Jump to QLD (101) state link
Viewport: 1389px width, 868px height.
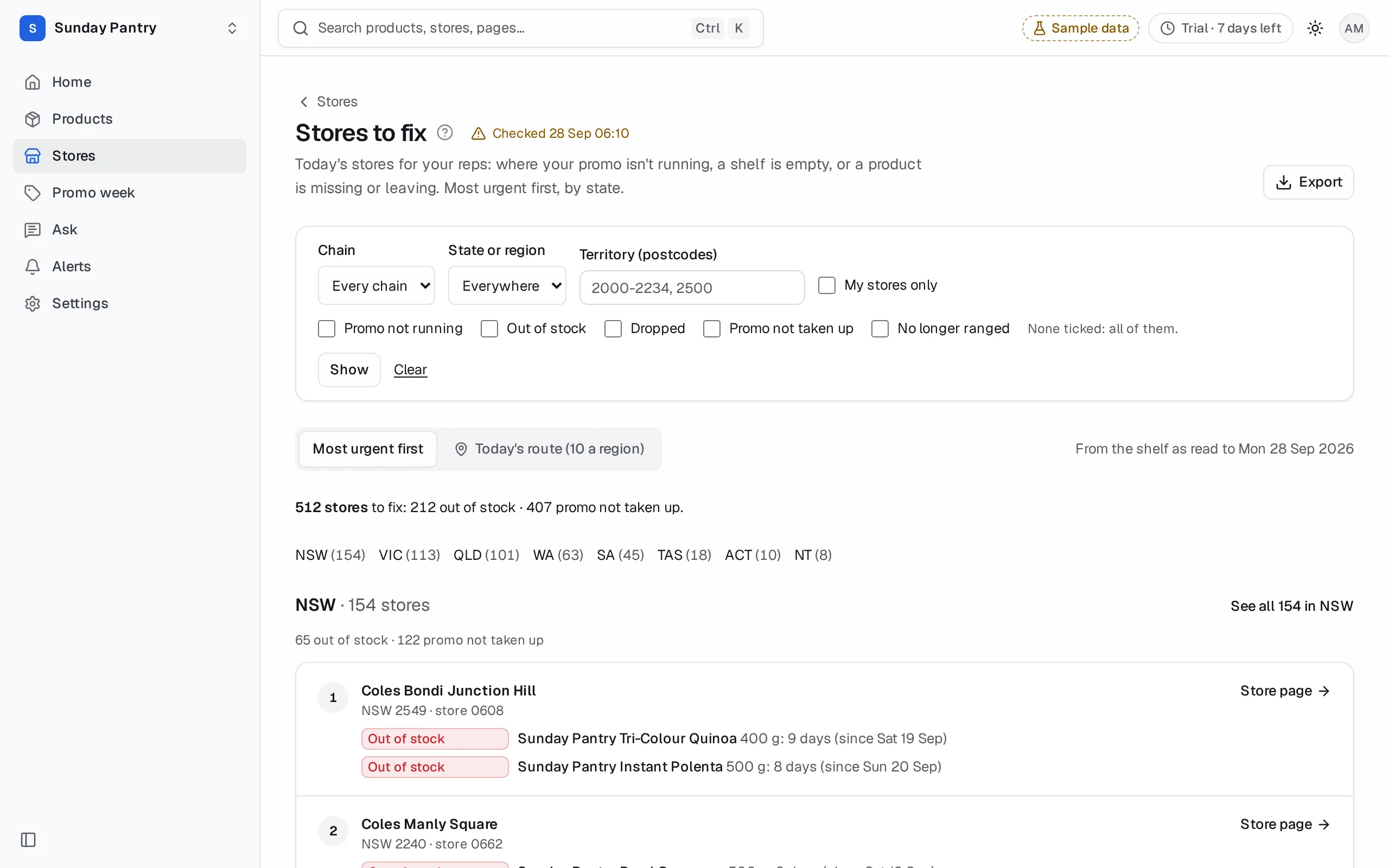(x=486, y=555)
